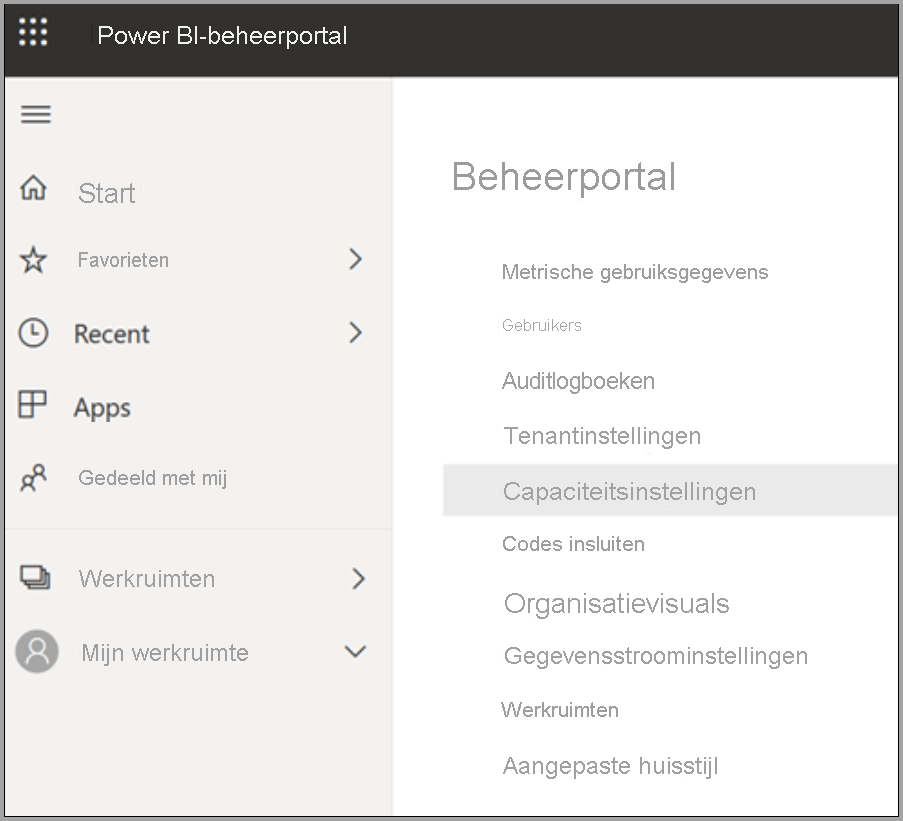Click the Mijn werkruimte avatar
The height and width of the screenshot is (821, 903).
click(x=36, y=651)
